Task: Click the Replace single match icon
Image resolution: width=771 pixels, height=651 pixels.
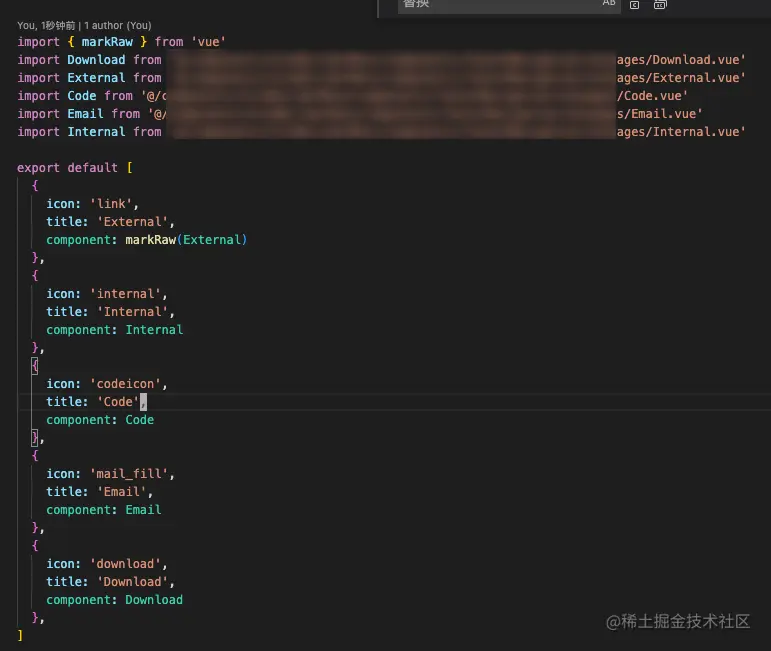Action: click(634, 4)
